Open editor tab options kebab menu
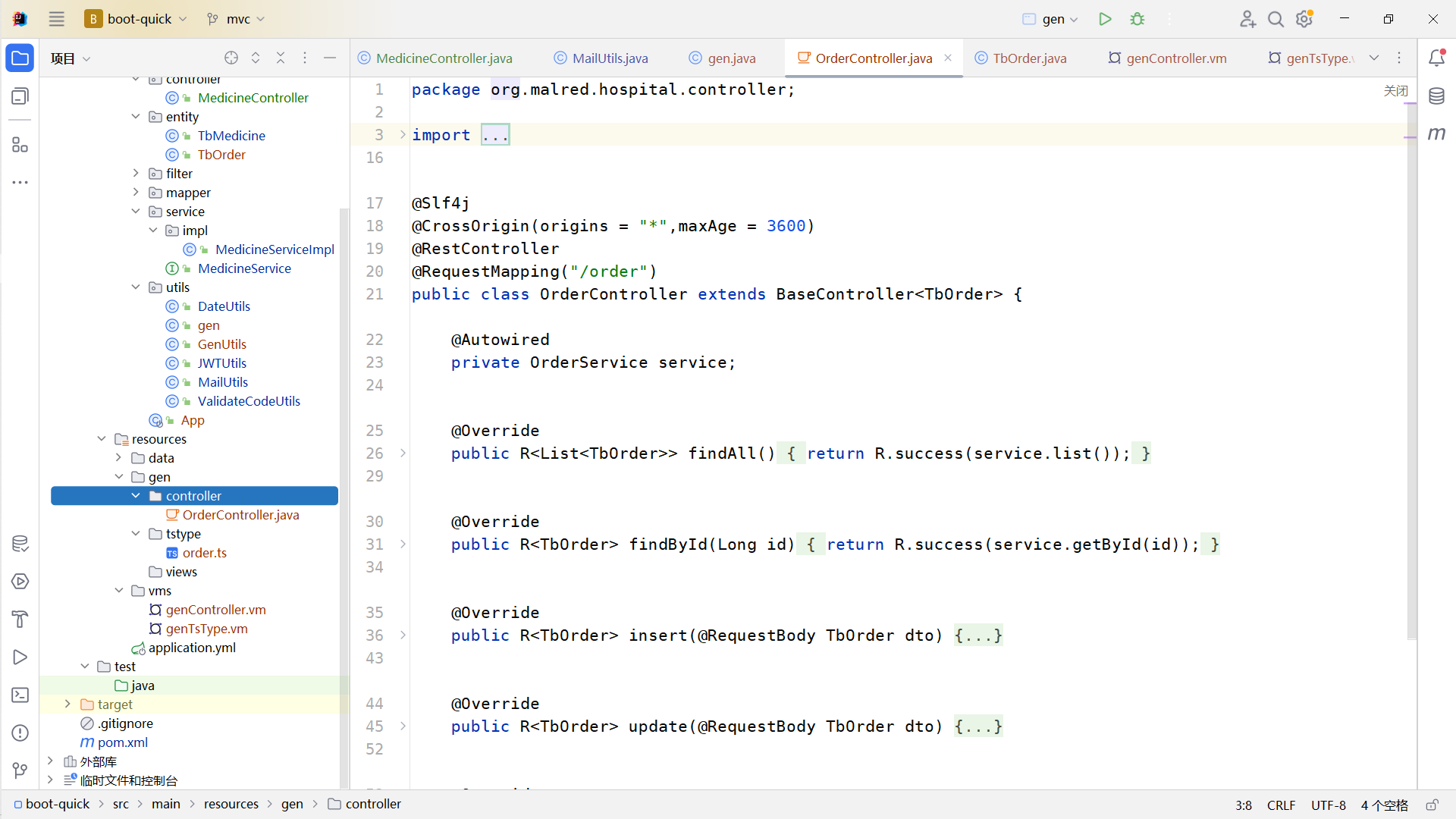 [x=1399, y=58]
